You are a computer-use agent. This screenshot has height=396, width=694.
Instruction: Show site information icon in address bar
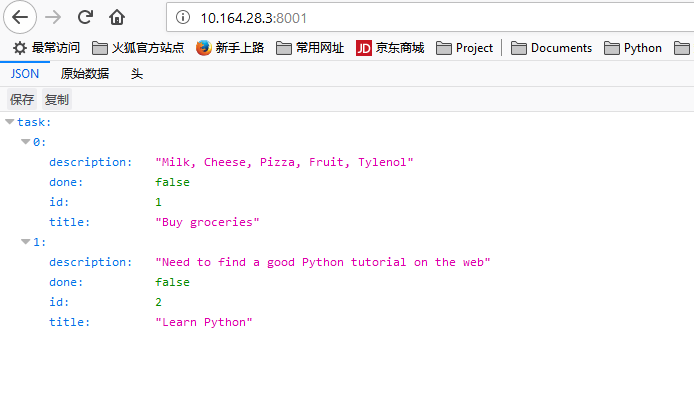pos(183,17)
